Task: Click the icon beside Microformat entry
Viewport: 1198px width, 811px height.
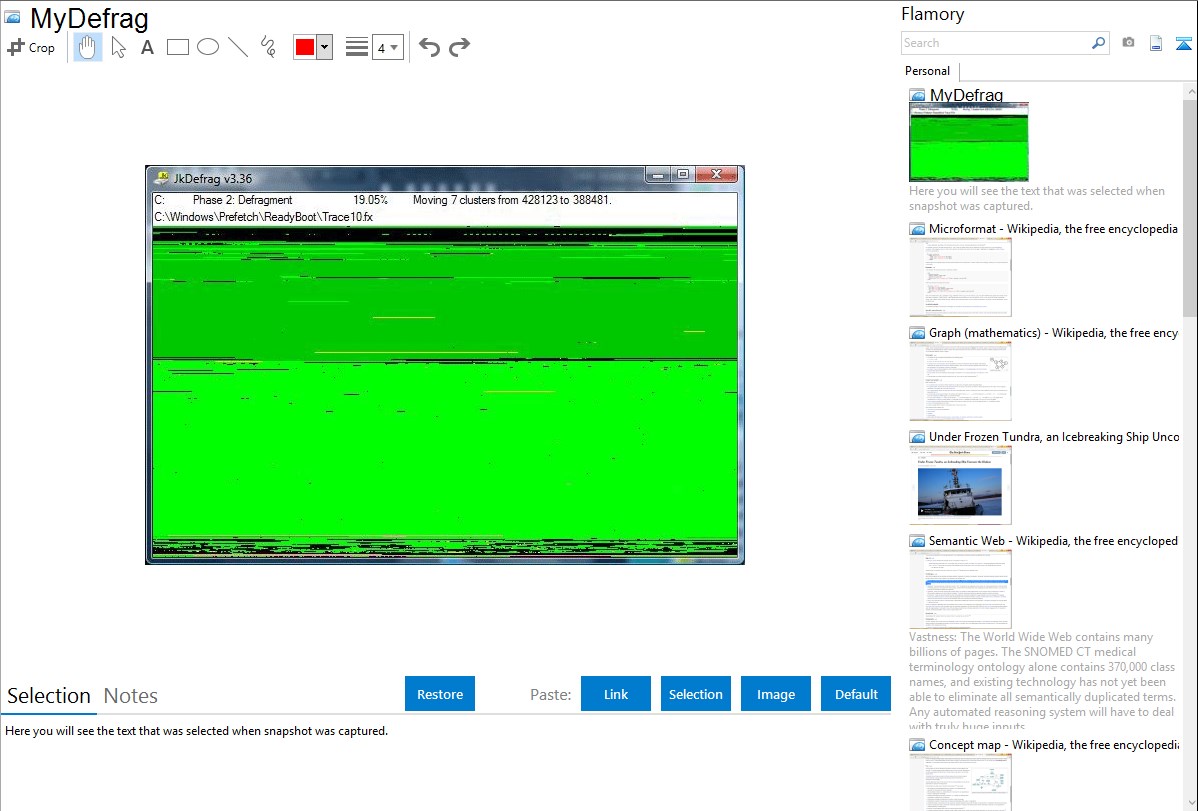Action: (x=918, y=229)
